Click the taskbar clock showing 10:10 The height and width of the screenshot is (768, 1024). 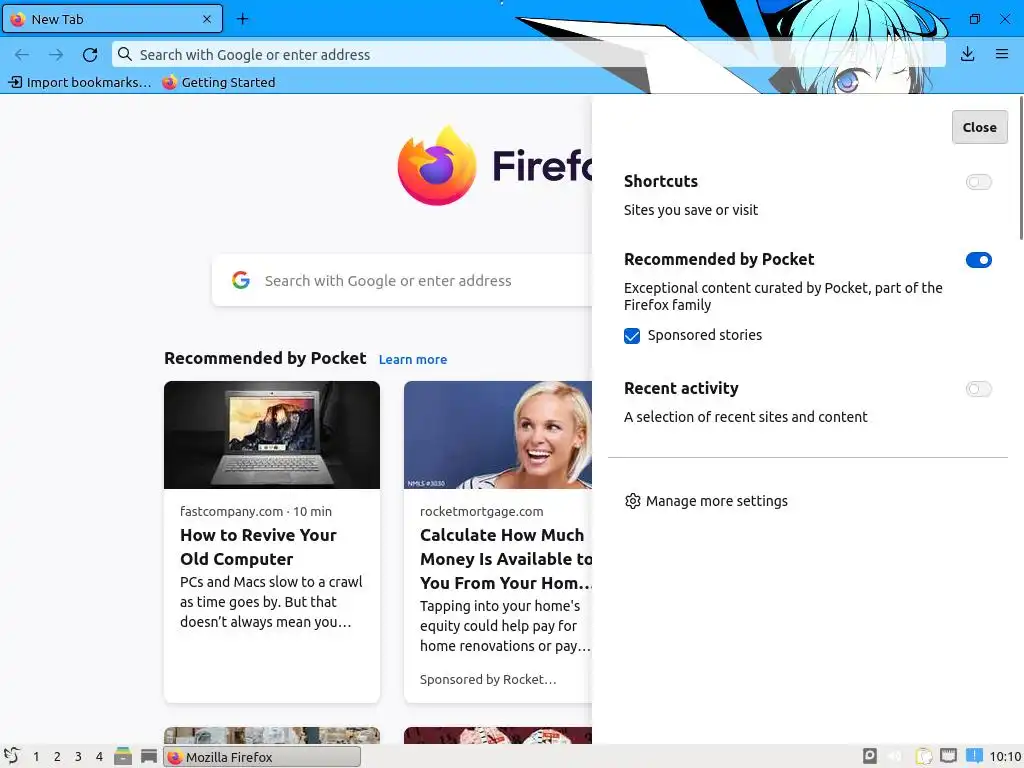pyautogui.click(x=1004, y=757)
